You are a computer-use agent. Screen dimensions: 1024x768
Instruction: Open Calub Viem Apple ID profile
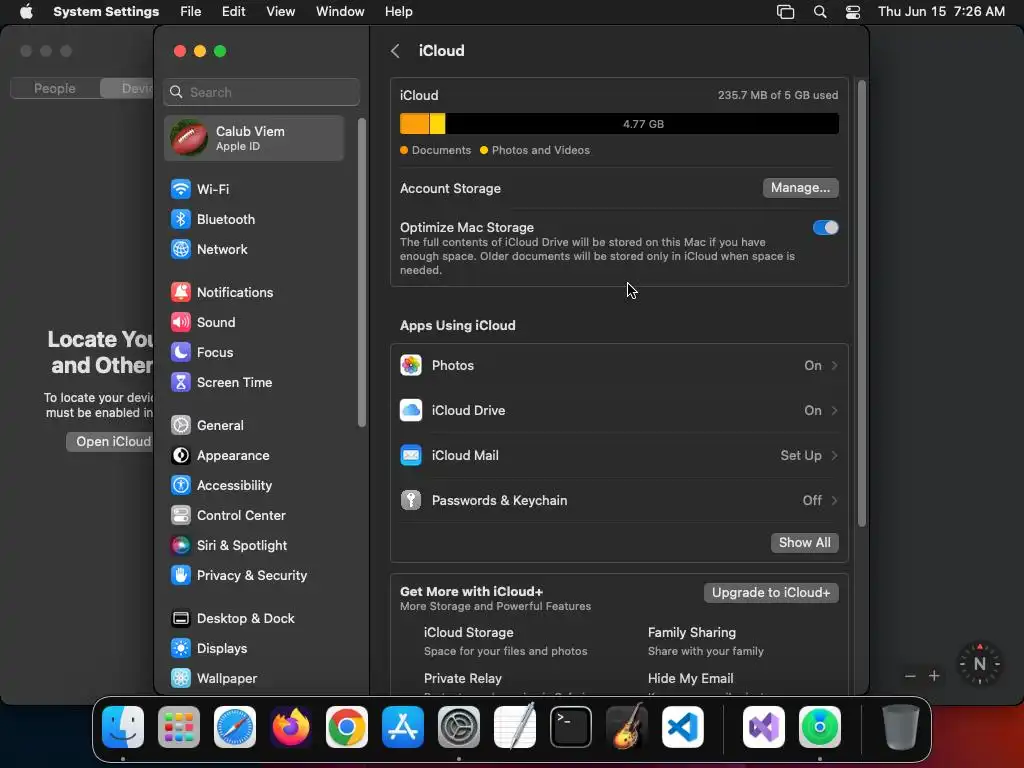tap(255, 138)
